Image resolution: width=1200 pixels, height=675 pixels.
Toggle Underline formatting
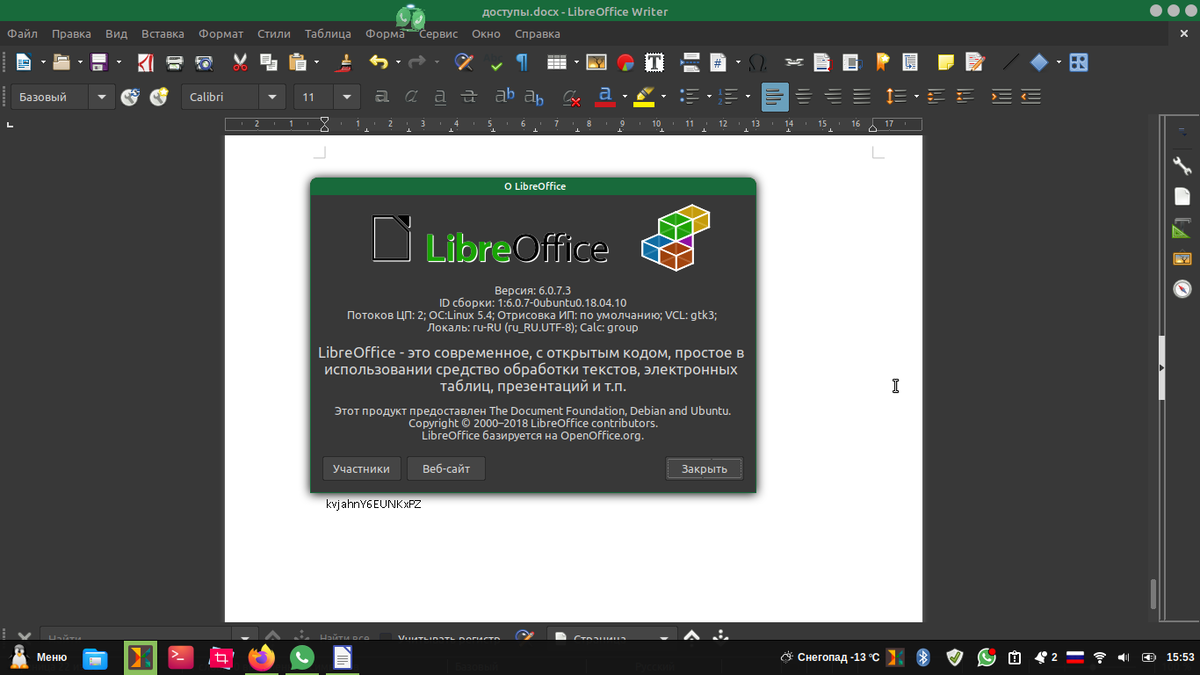440,97
